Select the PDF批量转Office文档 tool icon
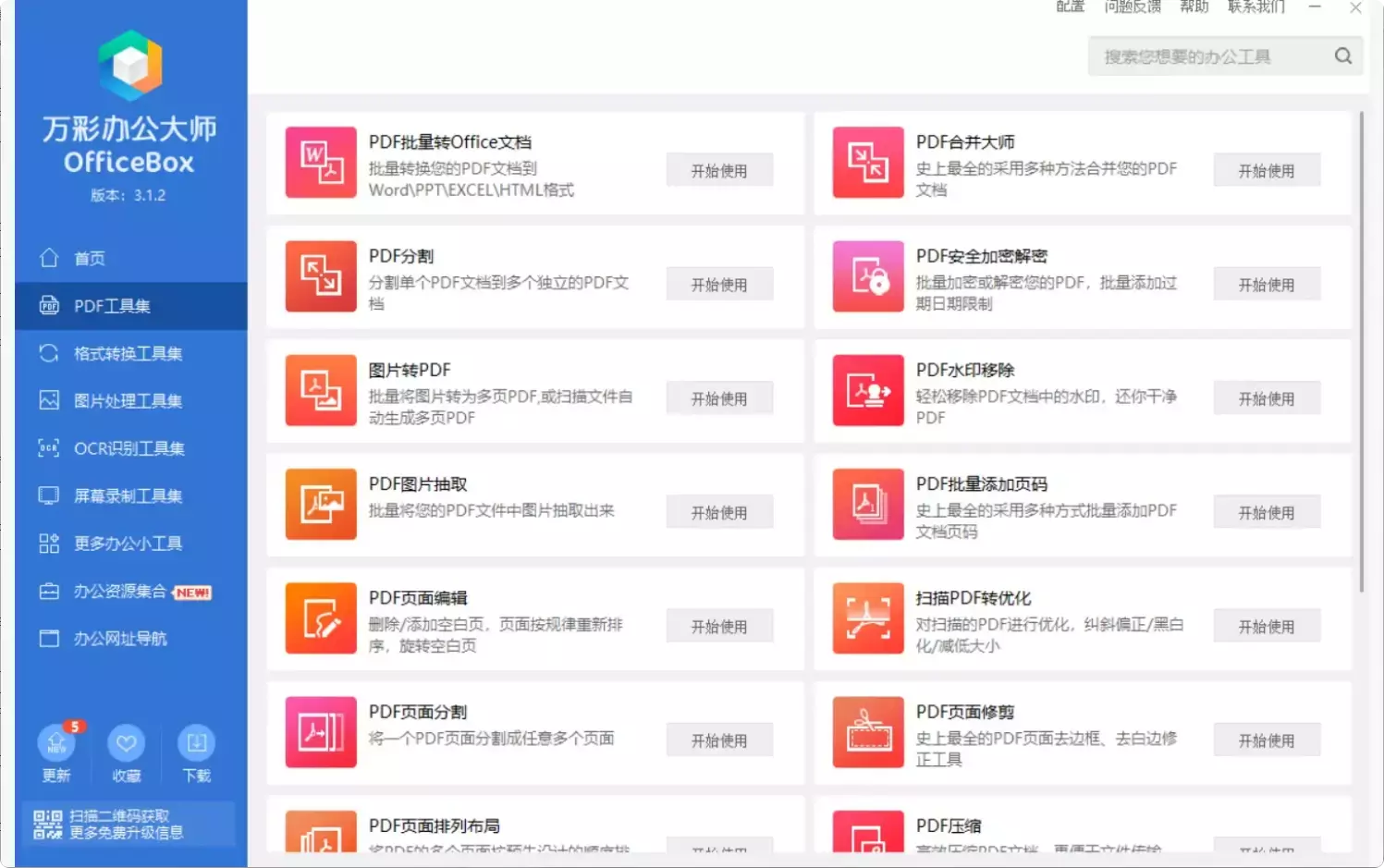Screen dimensions: 1384x868 click(x=320, y=163)
